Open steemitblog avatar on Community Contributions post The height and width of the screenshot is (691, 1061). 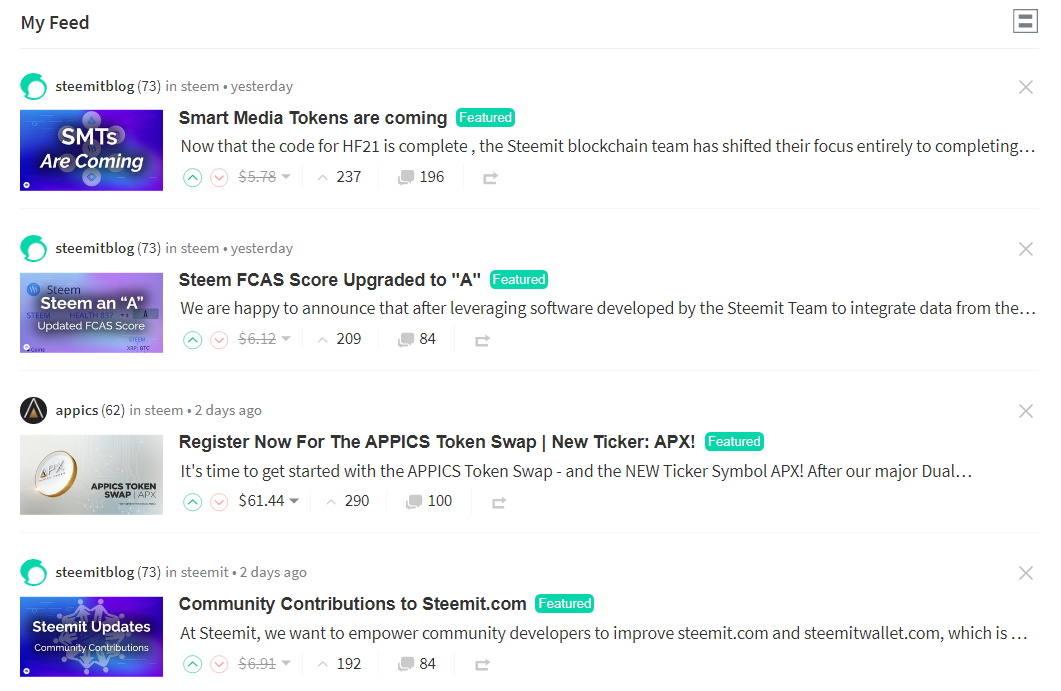pyautogui.click(x=33, y=573)
